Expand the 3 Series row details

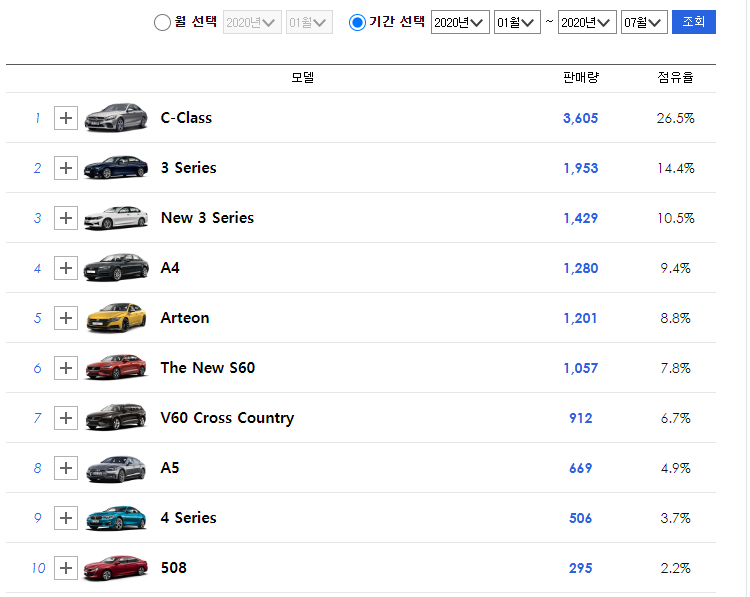[66, 168]
